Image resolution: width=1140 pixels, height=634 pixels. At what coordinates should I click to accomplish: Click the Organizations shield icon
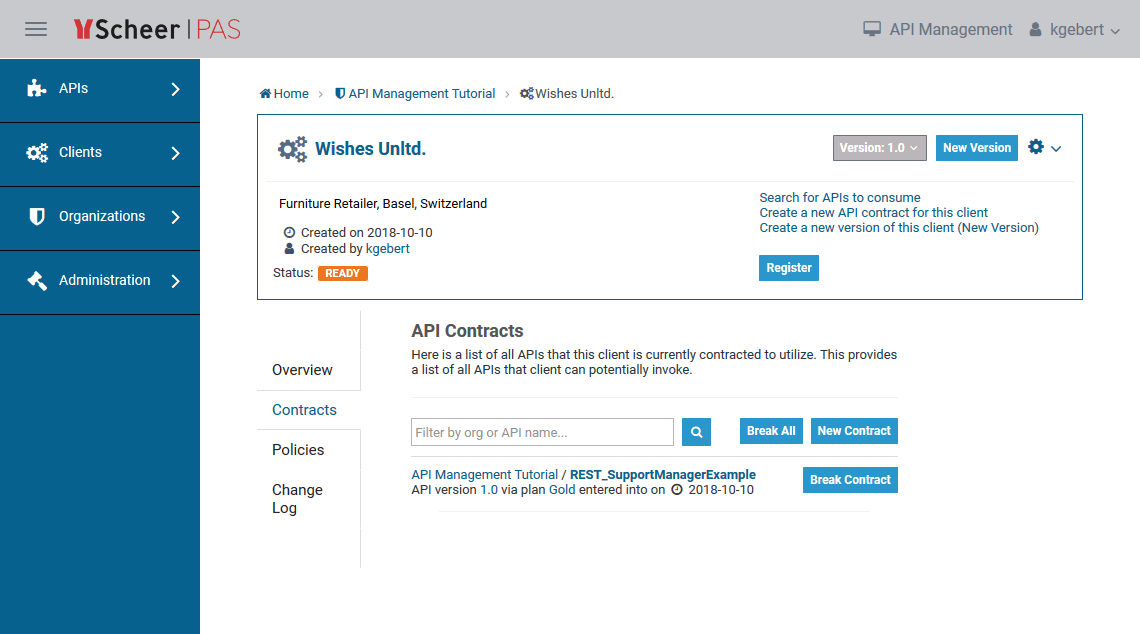(37, 217)
